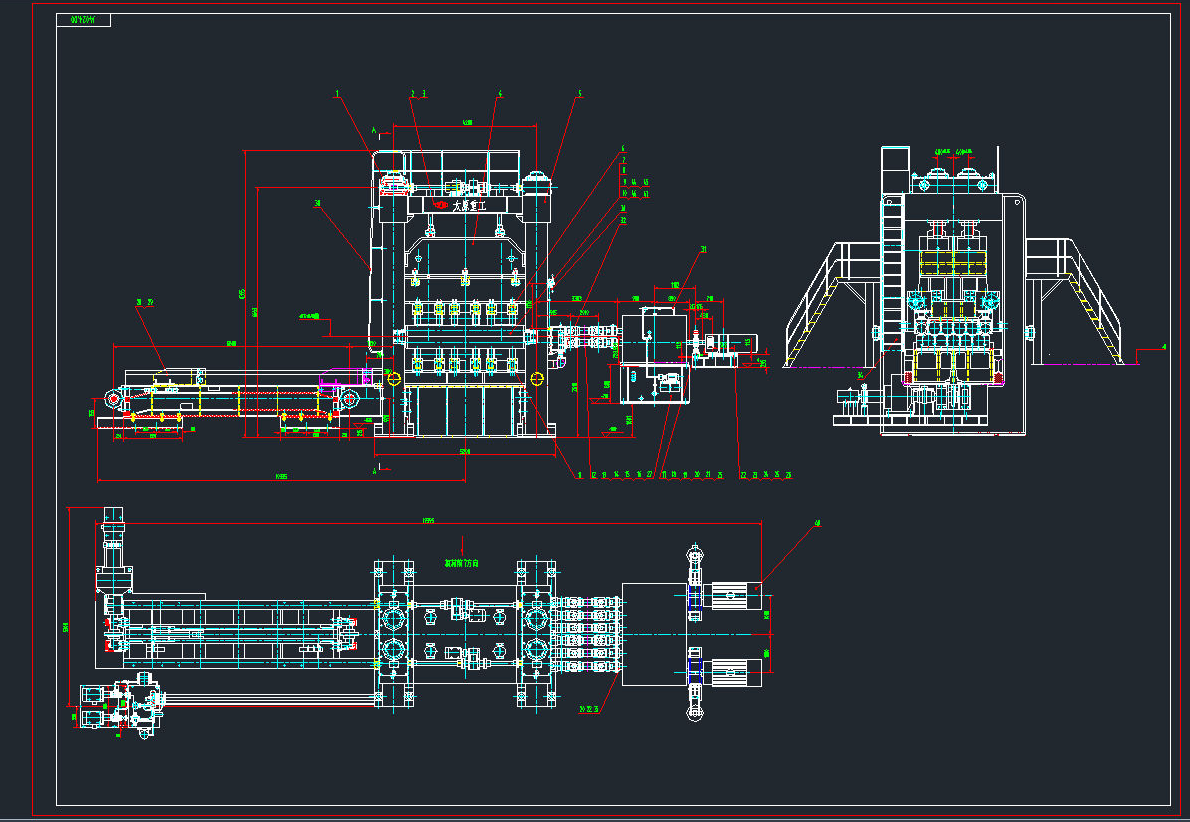Click the mirrored drawing number box in top-left corner
This screenshot has width=1190, height=822.
(85, 20)
